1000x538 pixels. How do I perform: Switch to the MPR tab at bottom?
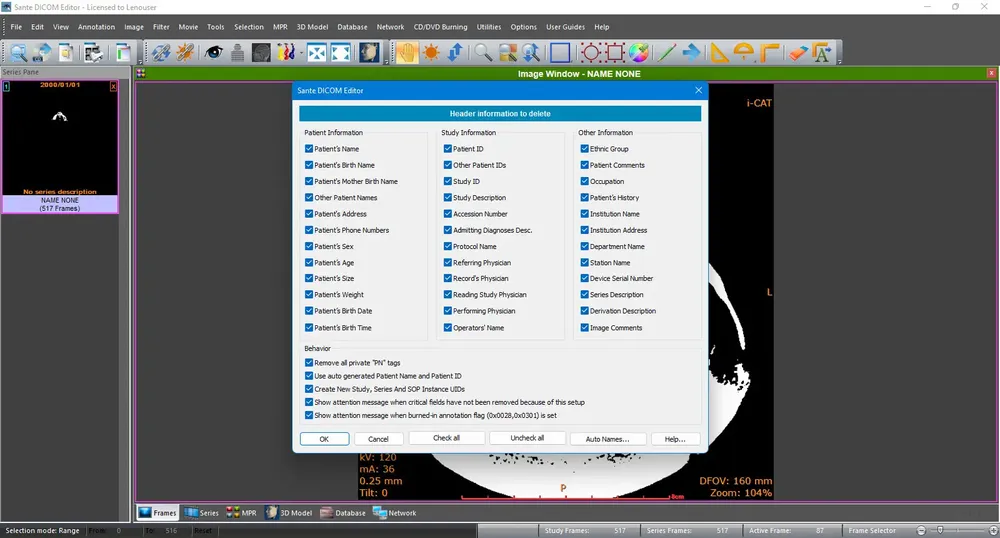pos(242,513)
